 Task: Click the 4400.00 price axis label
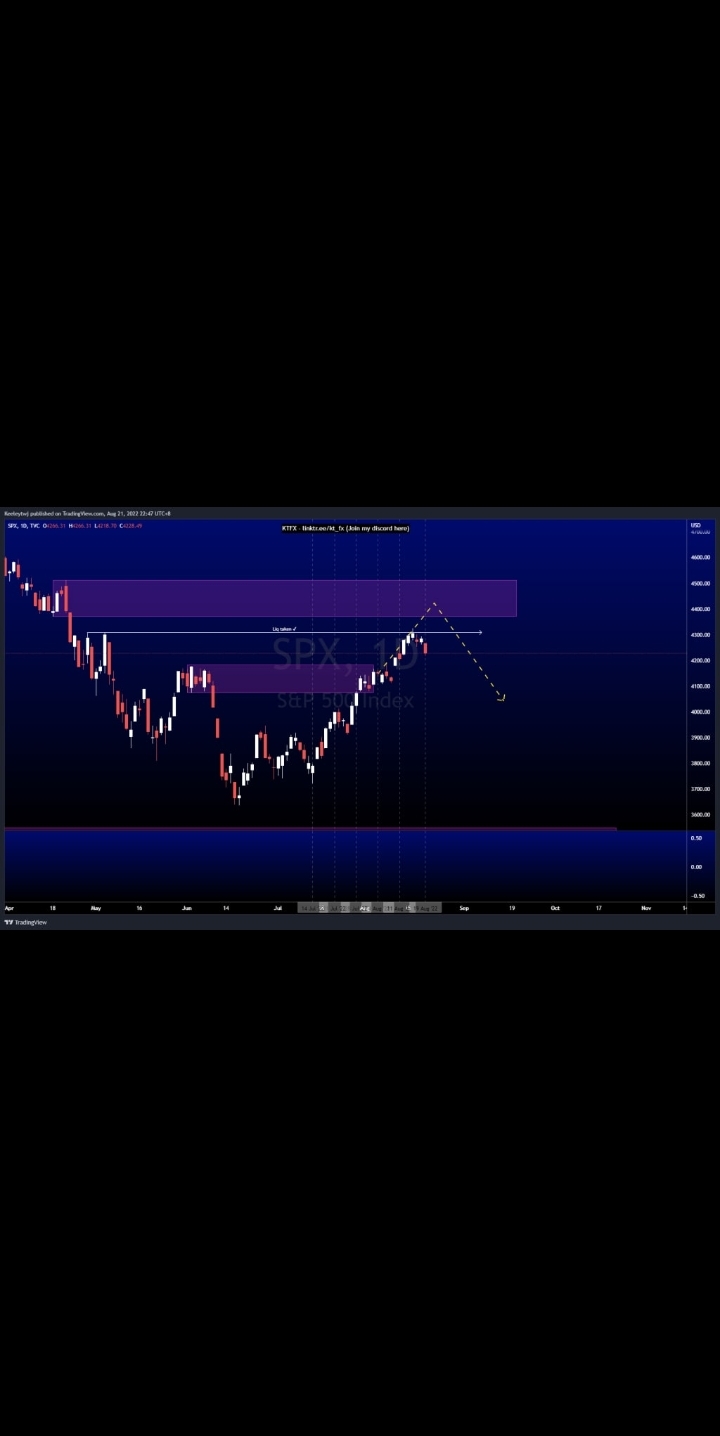coord(700,609)
